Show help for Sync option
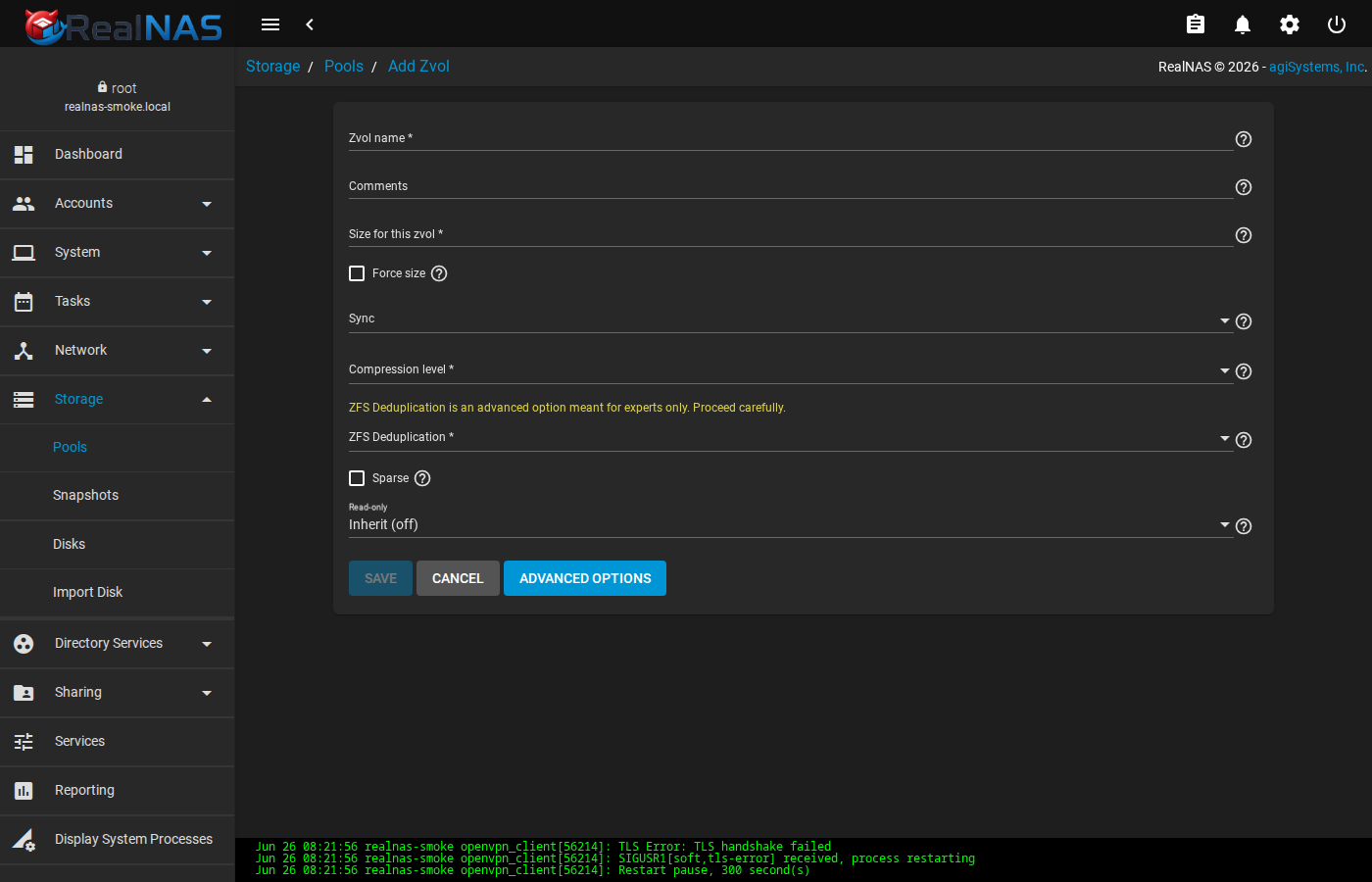Viewport: 1372px width, 882px height. coord(1244,321)
